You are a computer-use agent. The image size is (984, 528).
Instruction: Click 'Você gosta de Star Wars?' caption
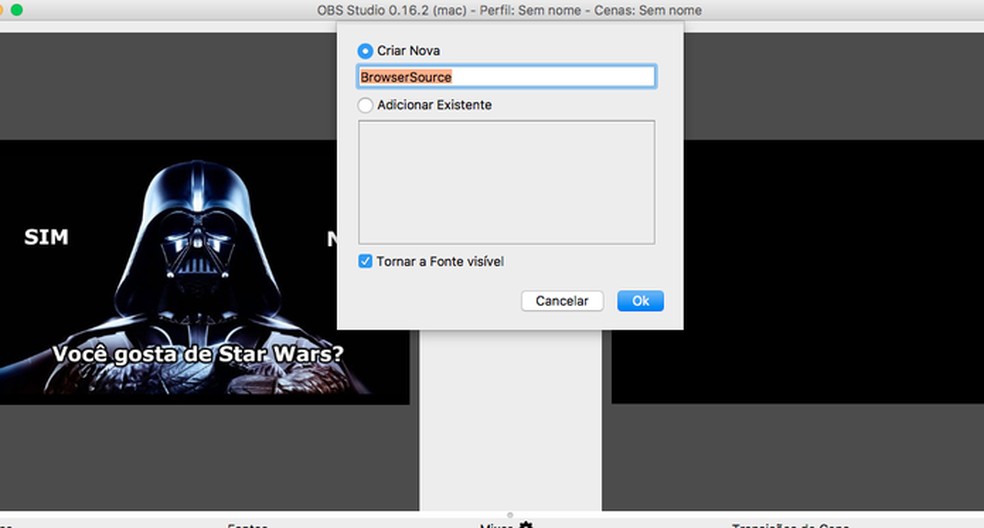198,354
